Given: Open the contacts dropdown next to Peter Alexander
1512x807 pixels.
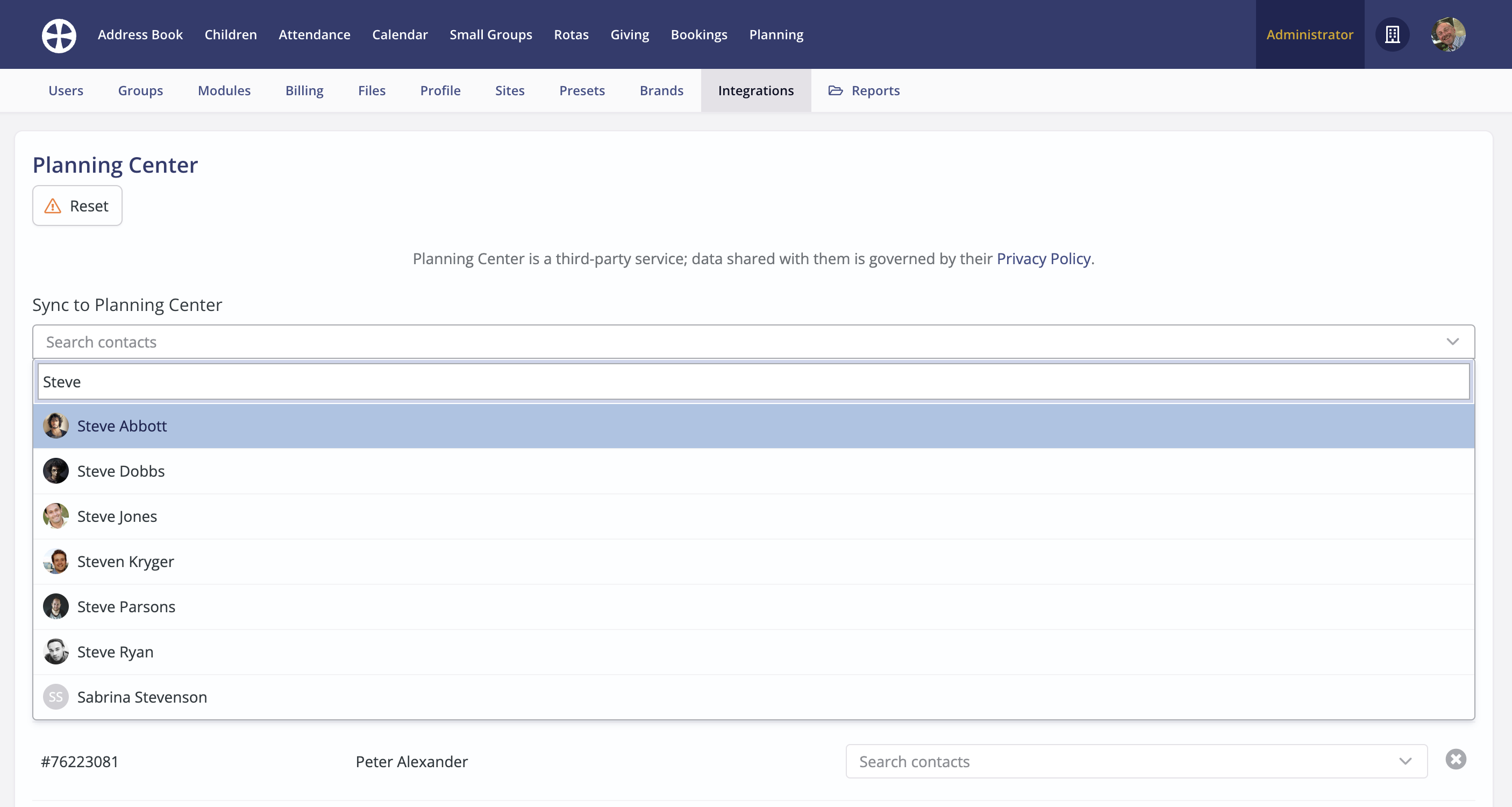Looking at the screenshot, I should 1405,761.
